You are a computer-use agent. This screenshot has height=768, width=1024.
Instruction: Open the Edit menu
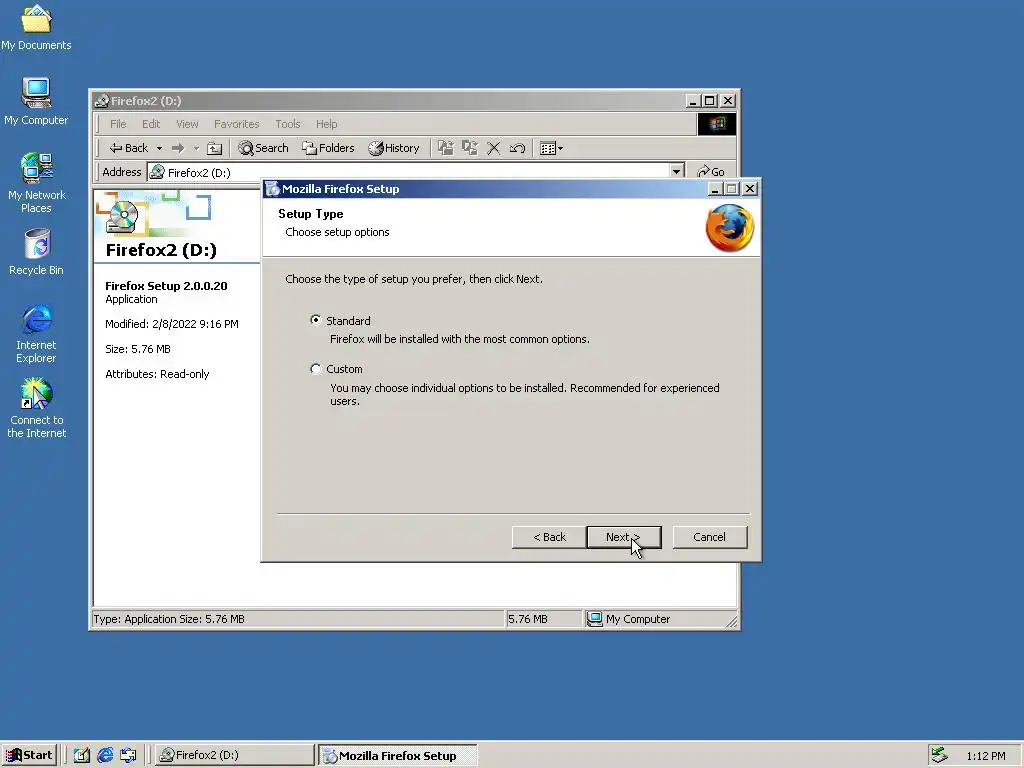[151, 124]
